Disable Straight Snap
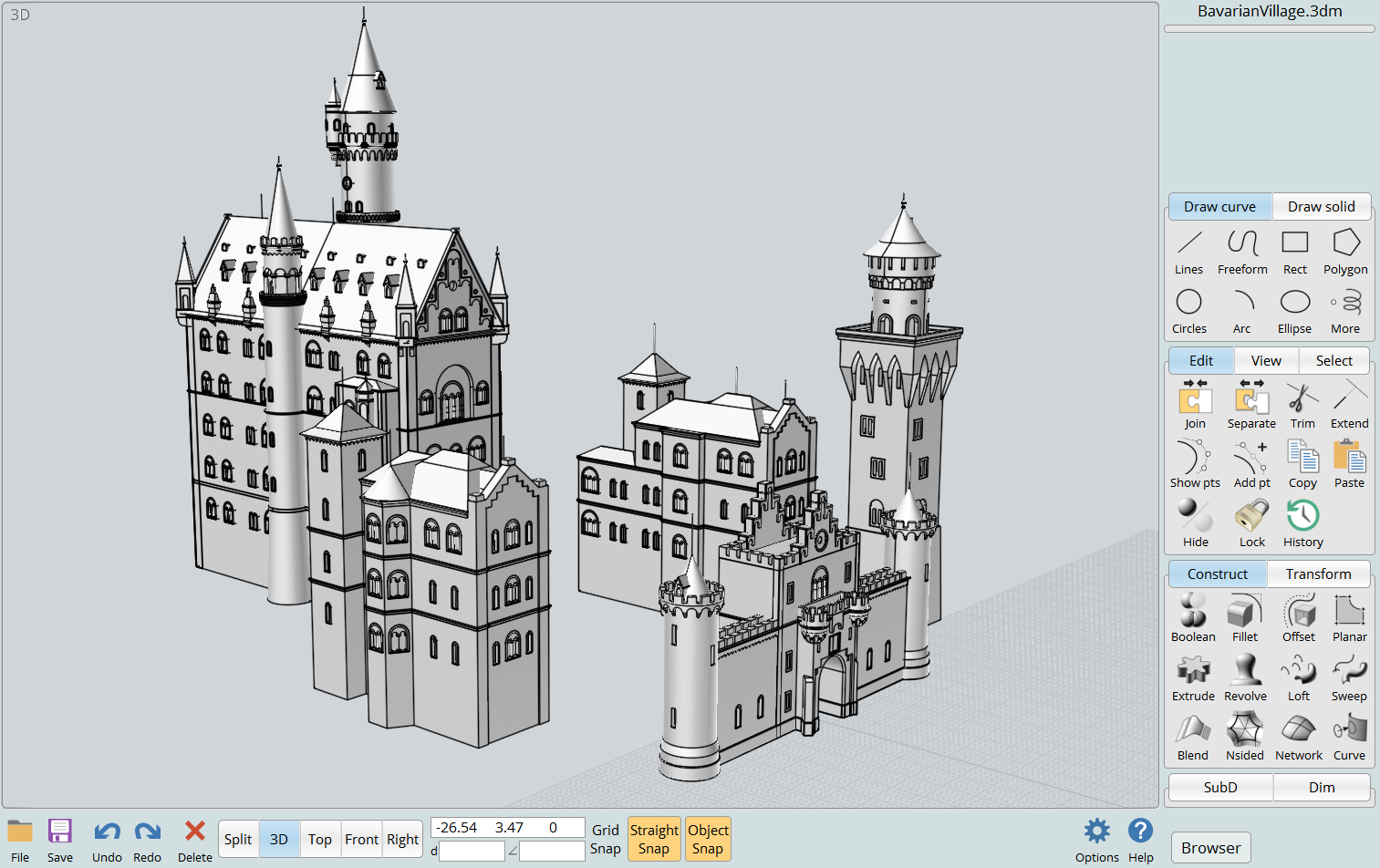The width and height of the screenshot is (1380, 868). point(654,839)
